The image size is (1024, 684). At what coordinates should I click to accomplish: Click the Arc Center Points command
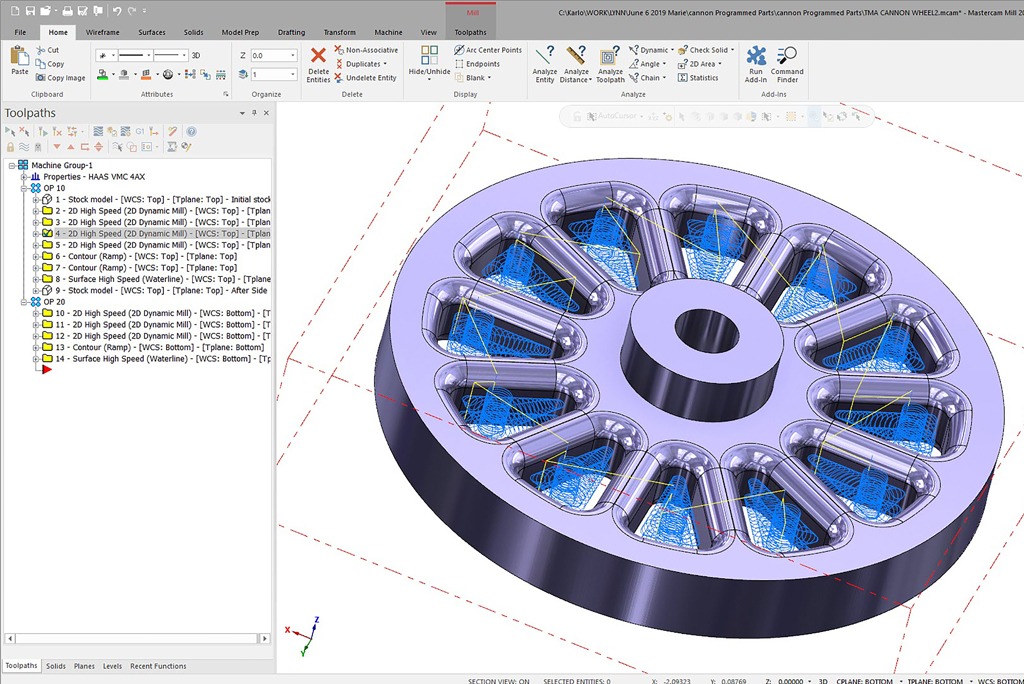(x=488, y=50)
